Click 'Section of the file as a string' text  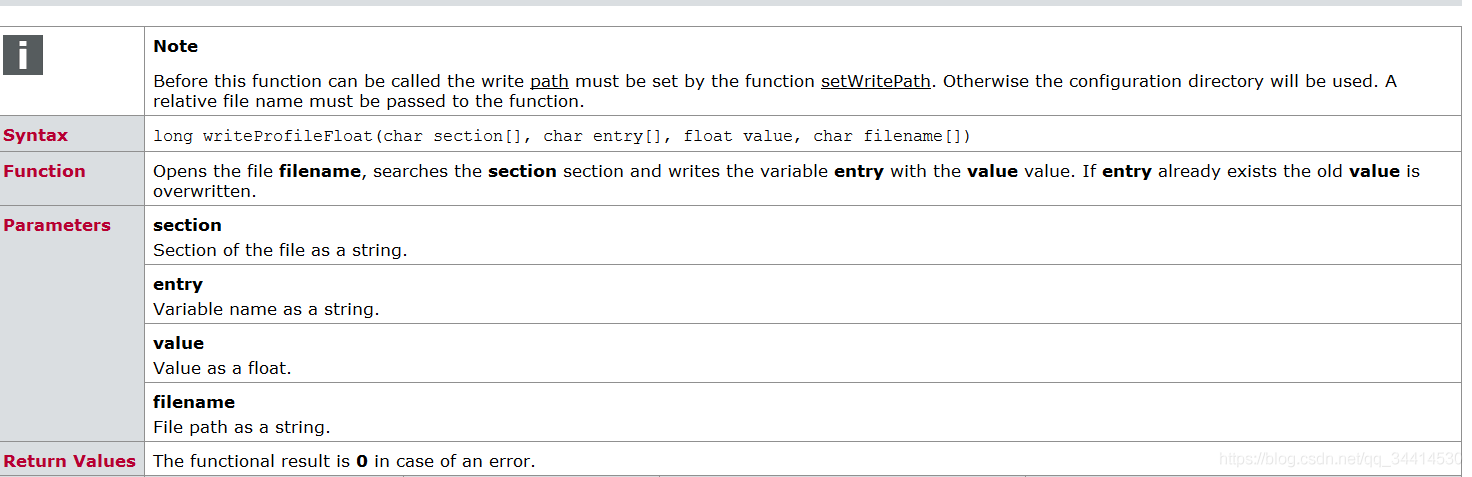[x=280, y=250]
